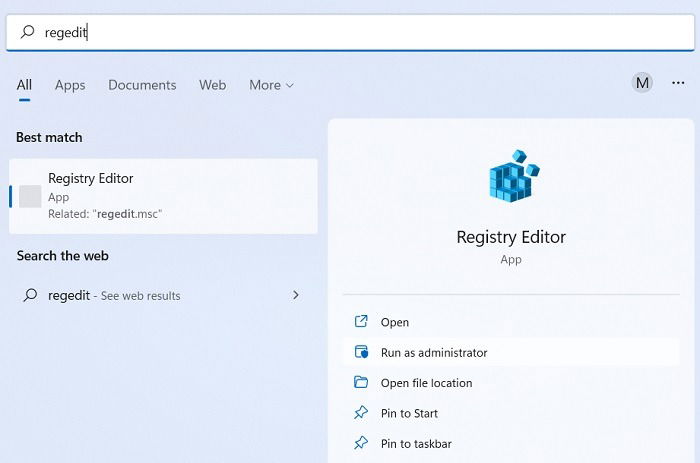Switch to the Apps tab
Screen dimensions: 700x463
pos(70,85)
